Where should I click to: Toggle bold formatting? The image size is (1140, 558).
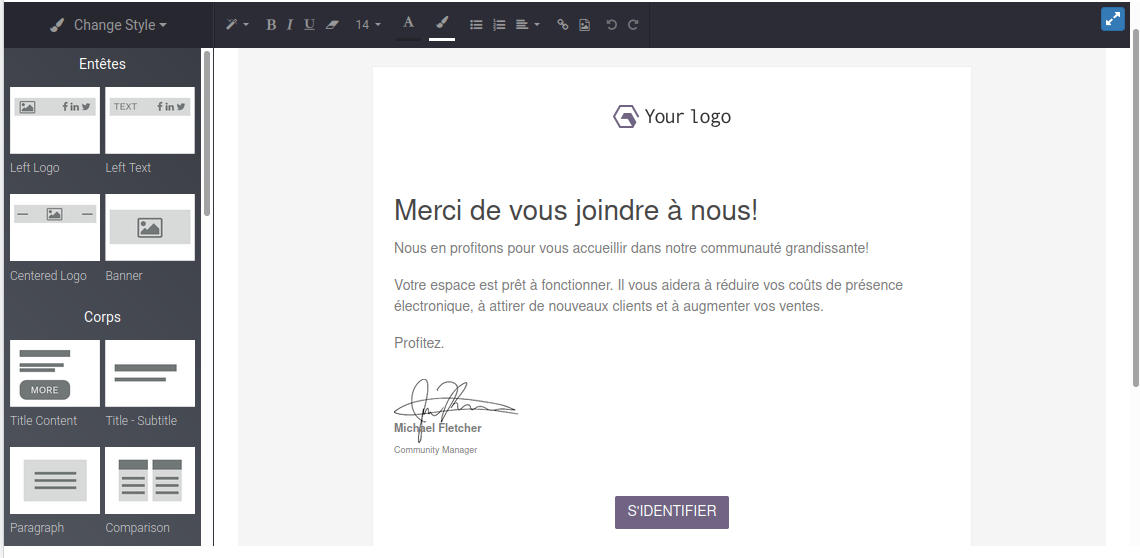[x=271, y=25]
